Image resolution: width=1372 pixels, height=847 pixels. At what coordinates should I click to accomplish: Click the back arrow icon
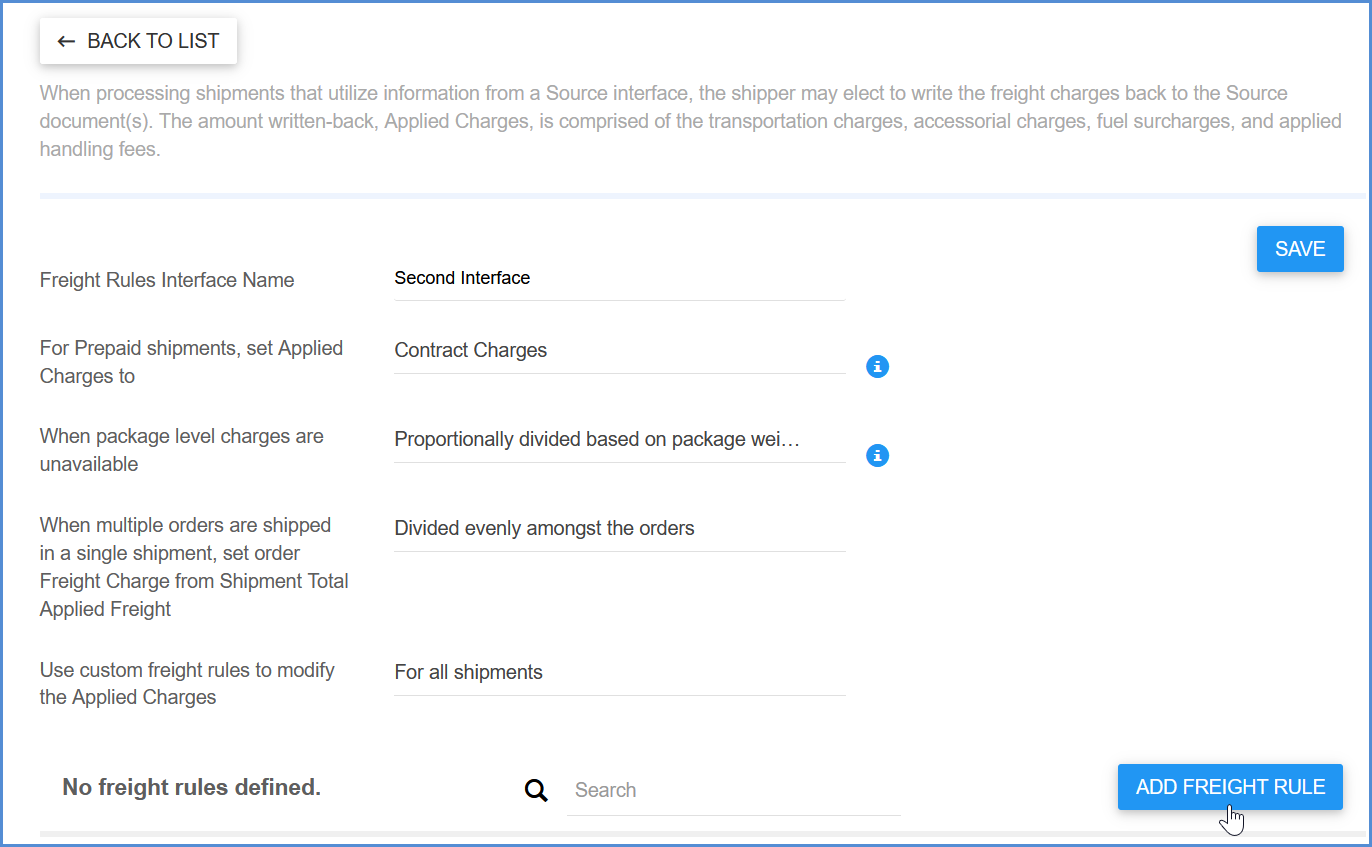66,41
